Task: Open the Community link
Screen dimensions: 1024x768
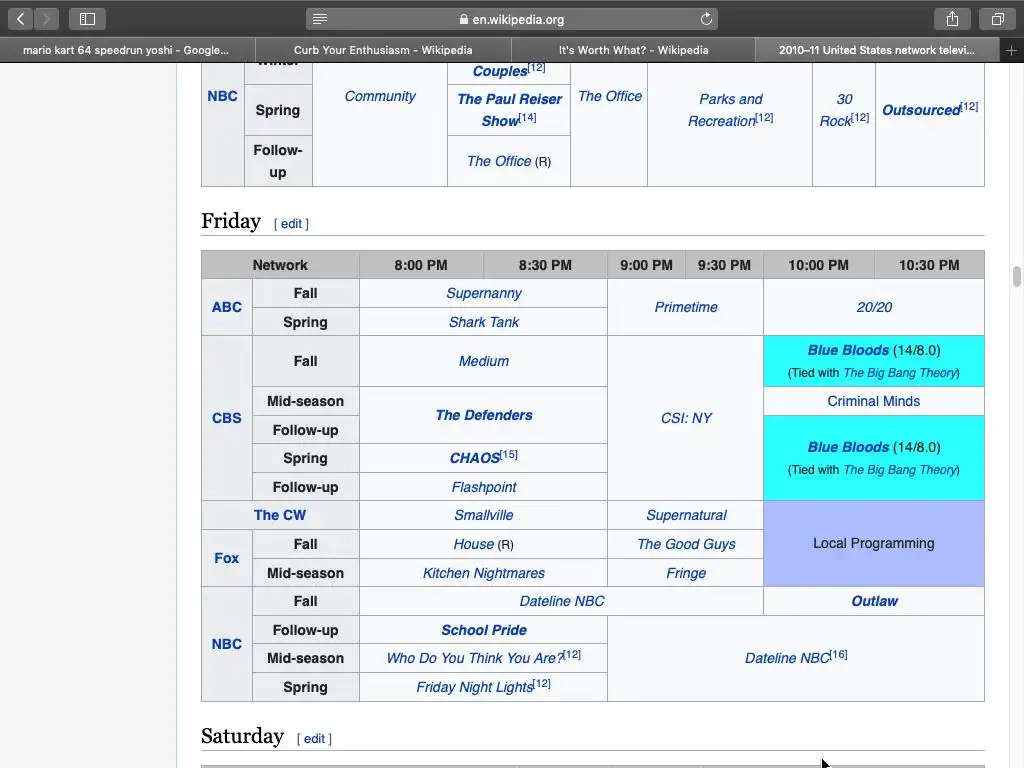Action: click(x=380, y=96)
